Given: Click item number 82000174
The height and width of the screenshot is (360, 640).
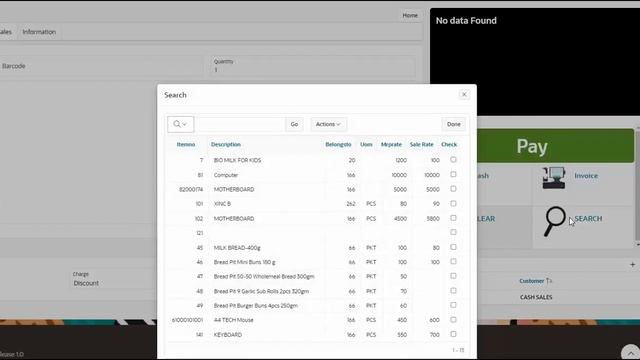Looking at the screenshot, I should 191,189.
